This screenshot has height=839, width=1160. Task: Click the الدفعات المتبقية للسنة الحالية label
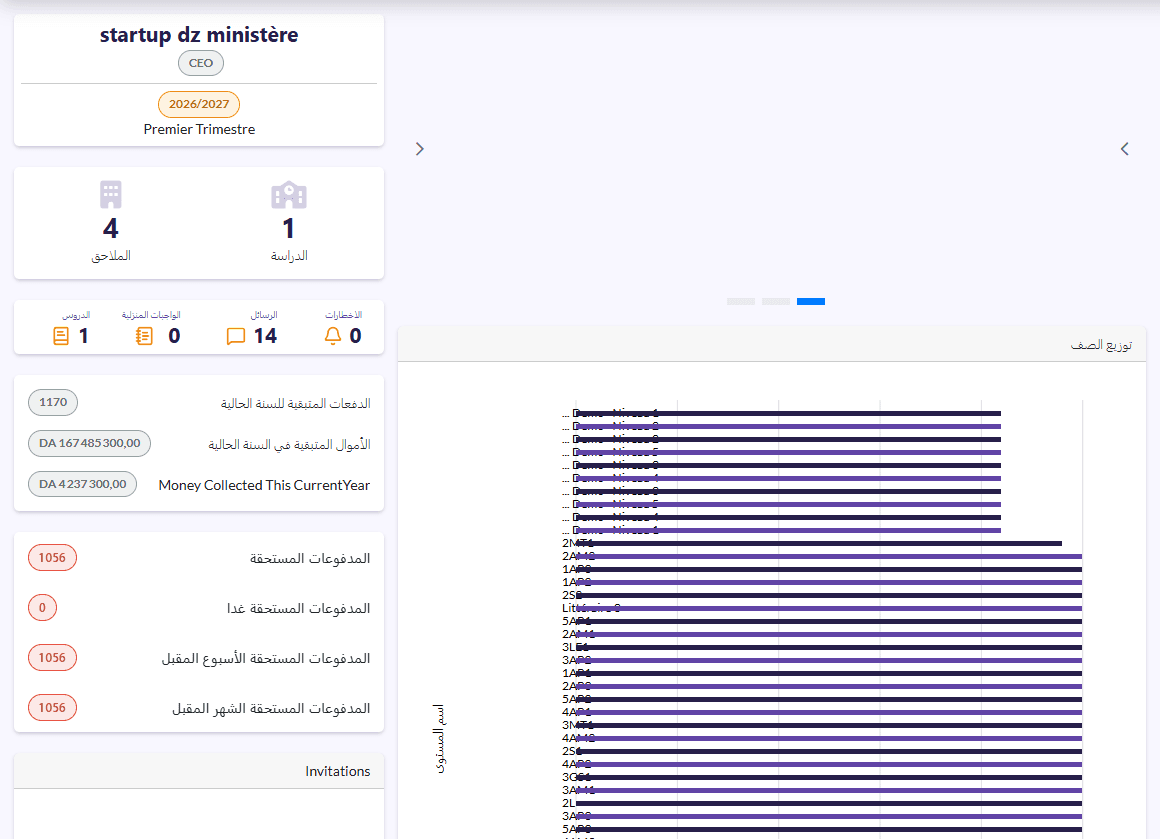(x=295, y=403)
